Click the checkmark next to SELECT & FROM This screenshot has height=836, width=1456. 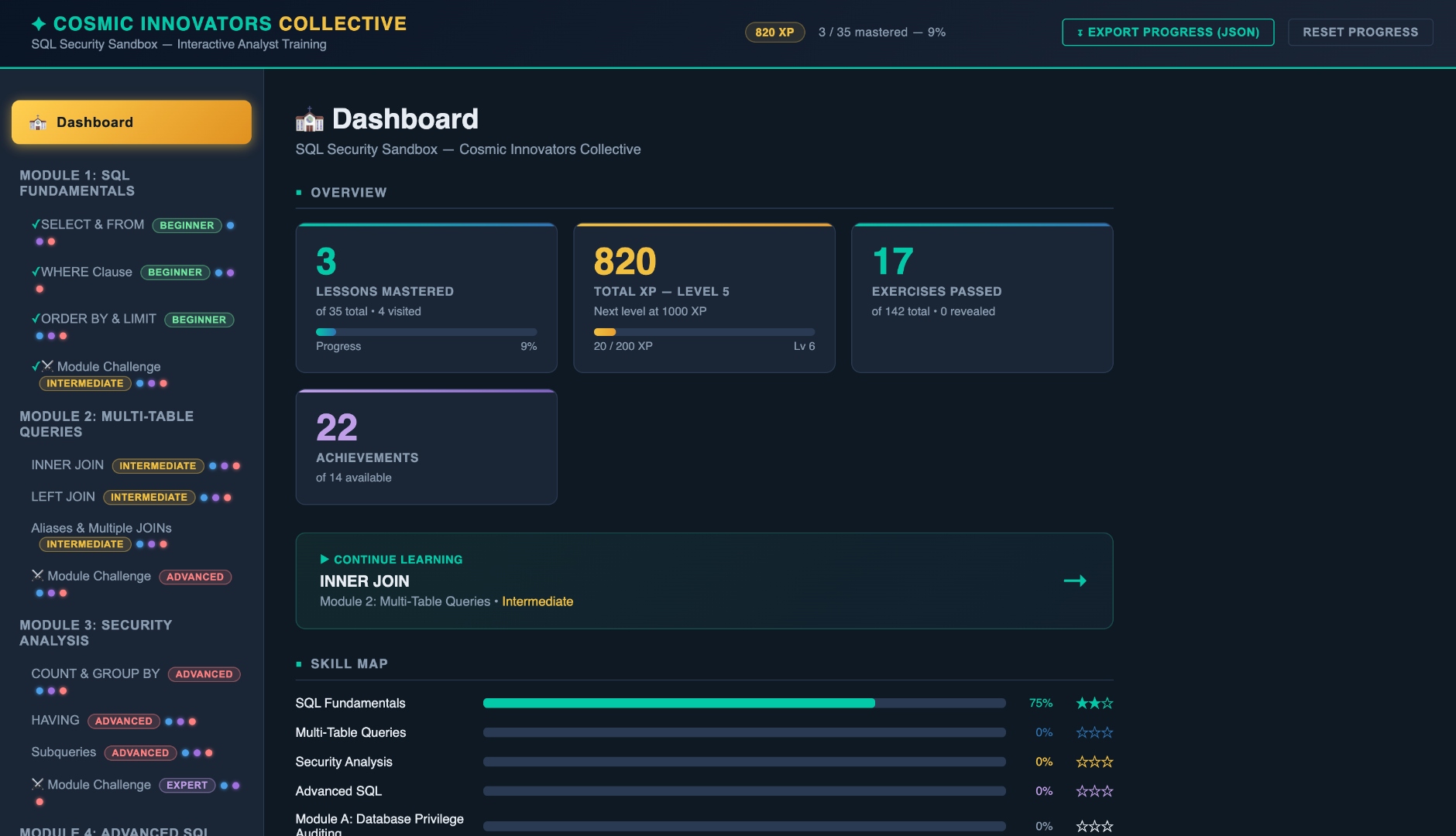(36, 224)
